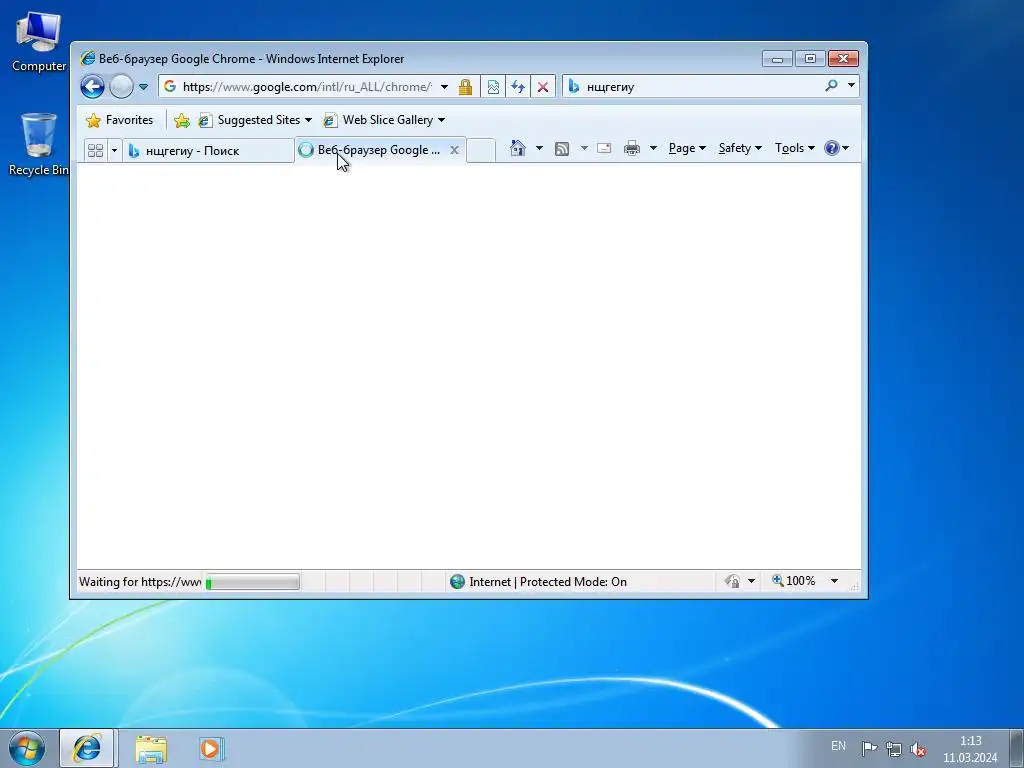Open the Safety menu

point(740,148)
